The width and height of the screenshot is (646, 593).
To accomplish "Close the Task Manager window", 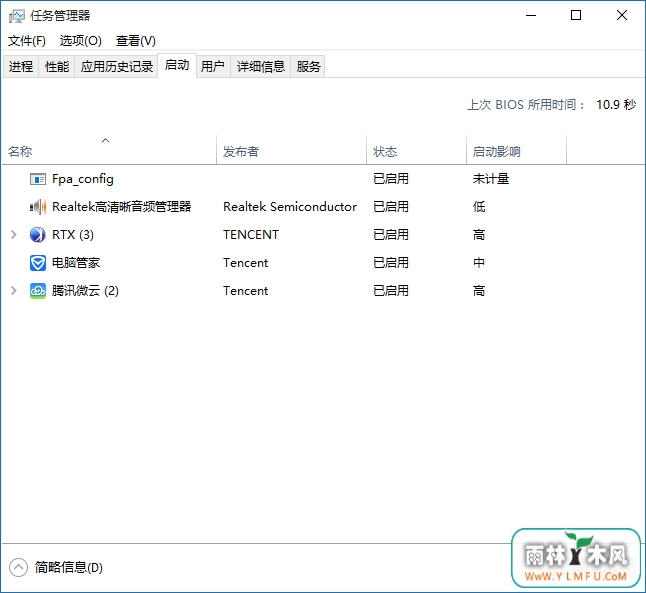I will (x=622, y=16).
